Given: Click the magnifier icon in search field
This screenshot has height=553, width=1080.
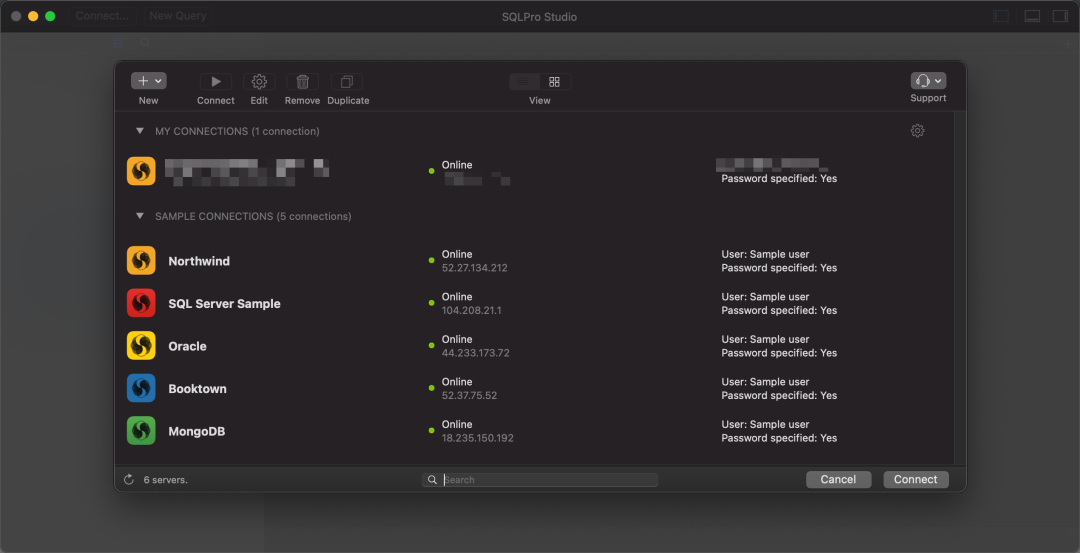Looking at the screenshot, I should click(x=433, y=480).
